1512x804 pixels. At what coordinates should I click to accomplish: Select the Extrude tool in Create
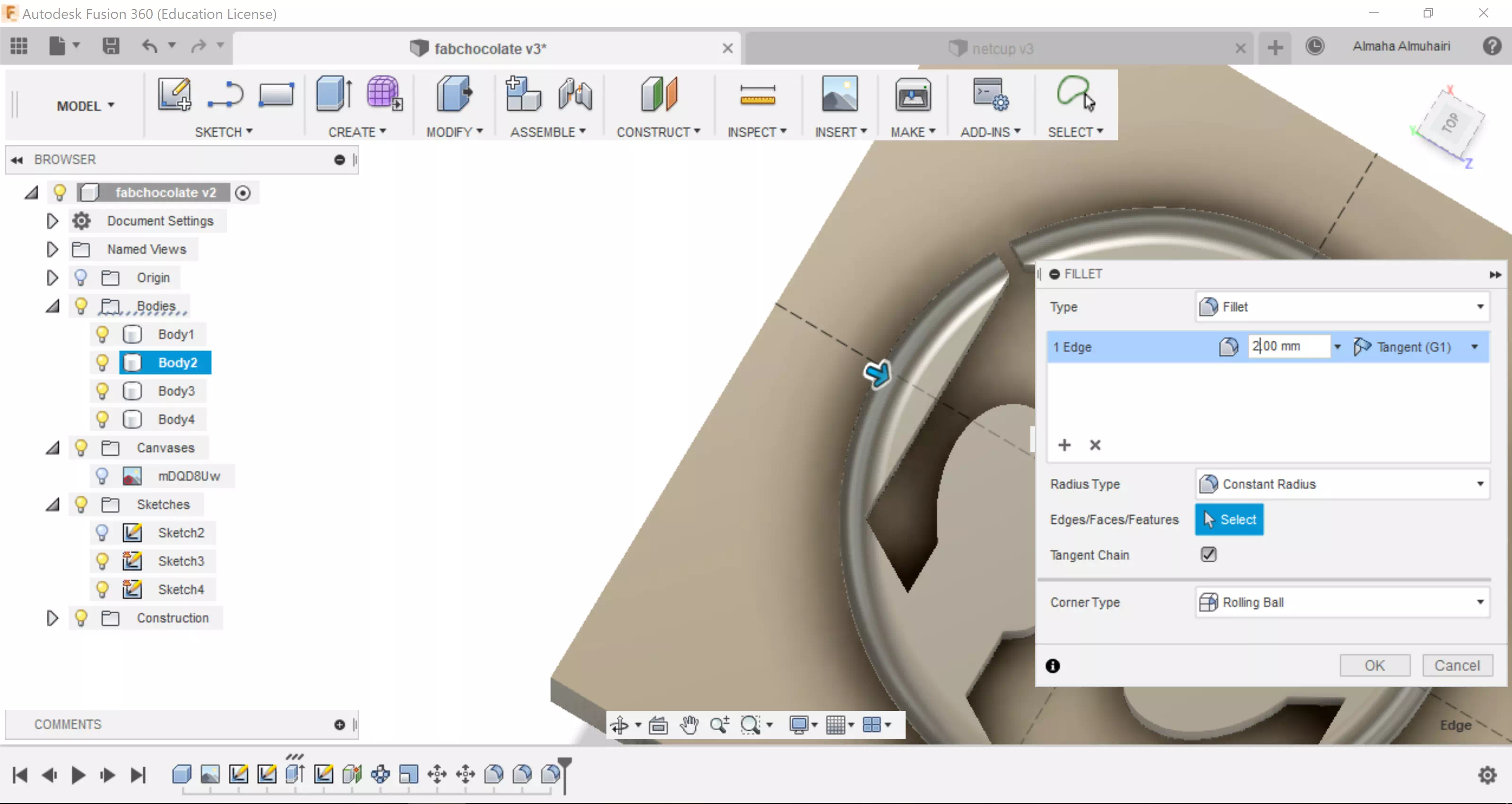pos(333,94)
